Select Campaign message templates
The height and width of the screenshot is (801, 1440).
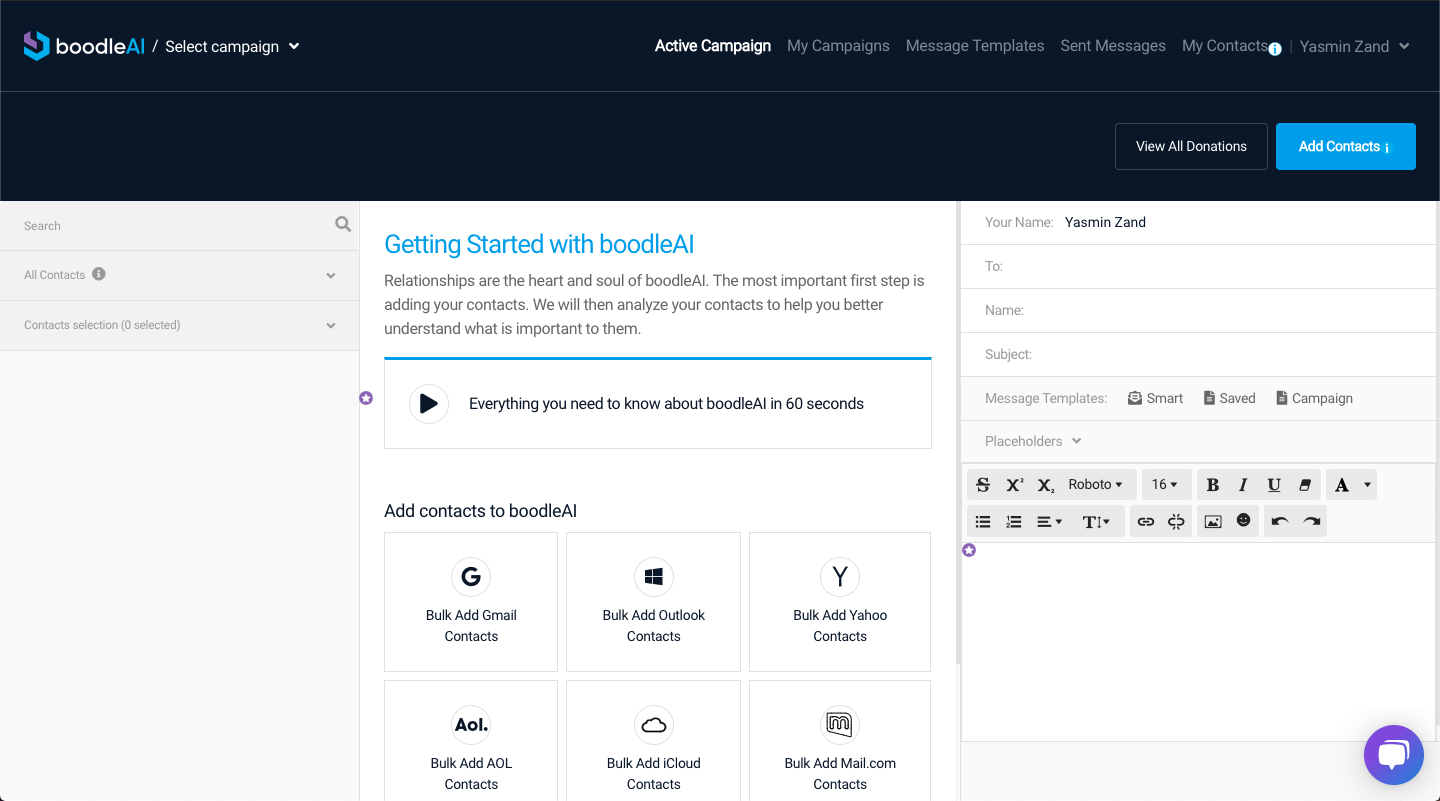pos(1314,398)
